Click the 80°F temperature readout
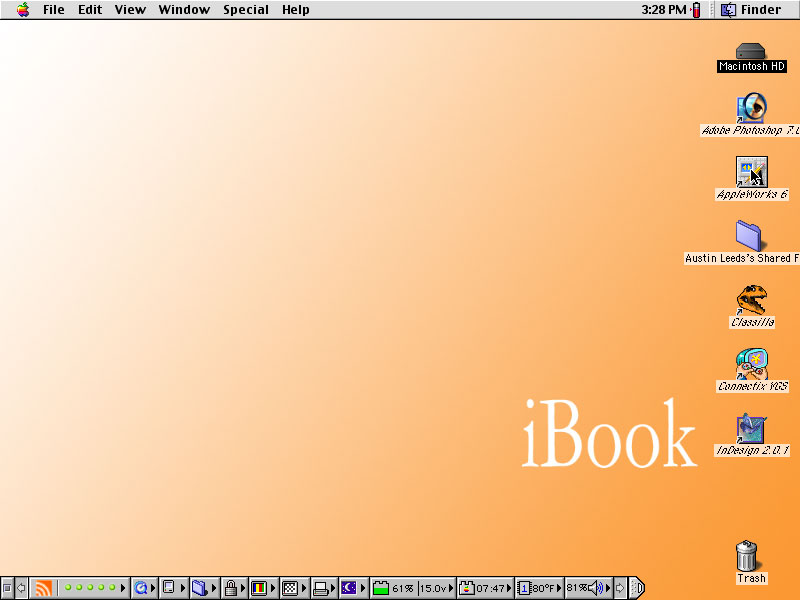The image size is (800, 600). click(544, 589)
